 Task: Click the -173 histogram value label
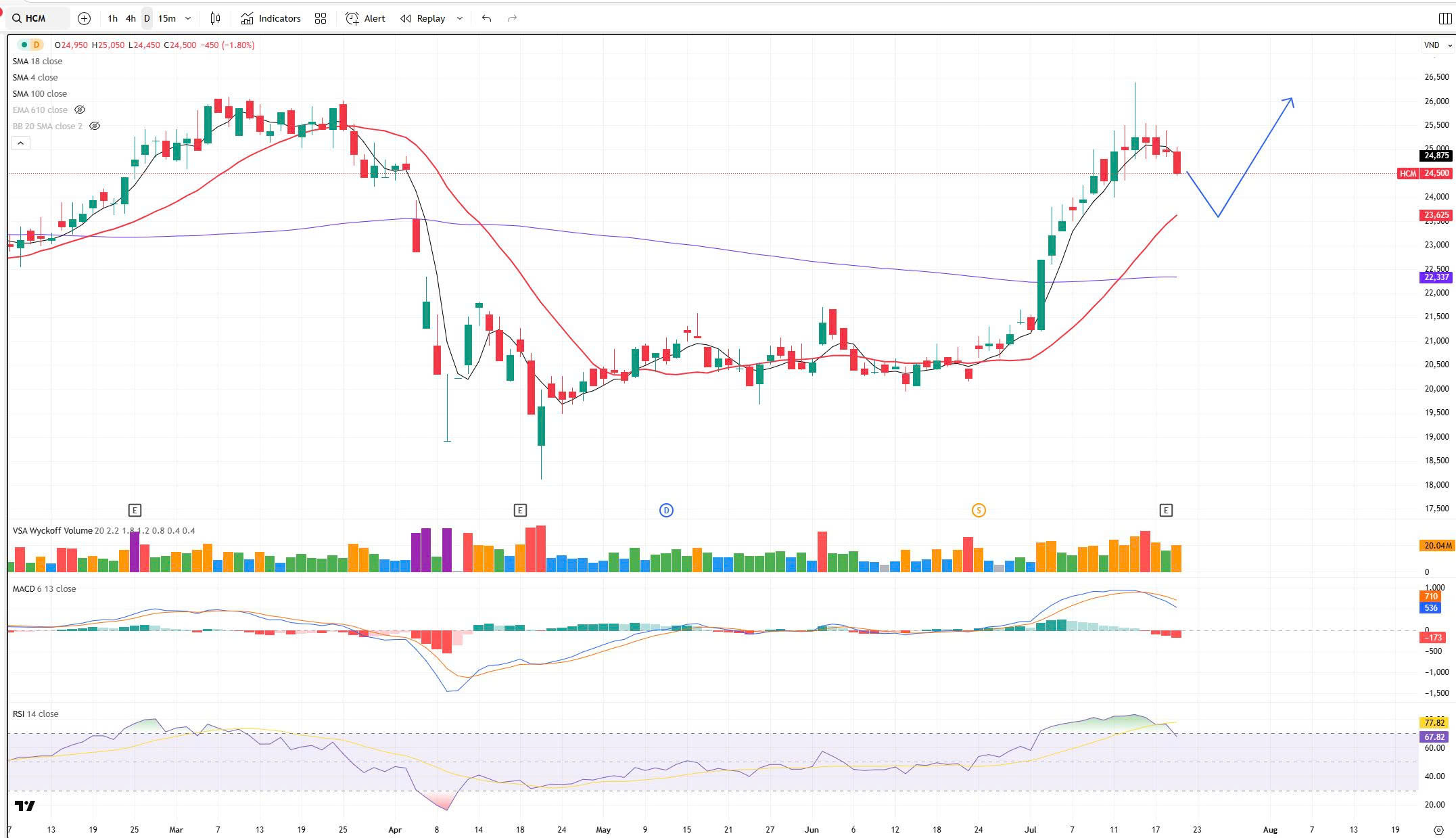1432,637
